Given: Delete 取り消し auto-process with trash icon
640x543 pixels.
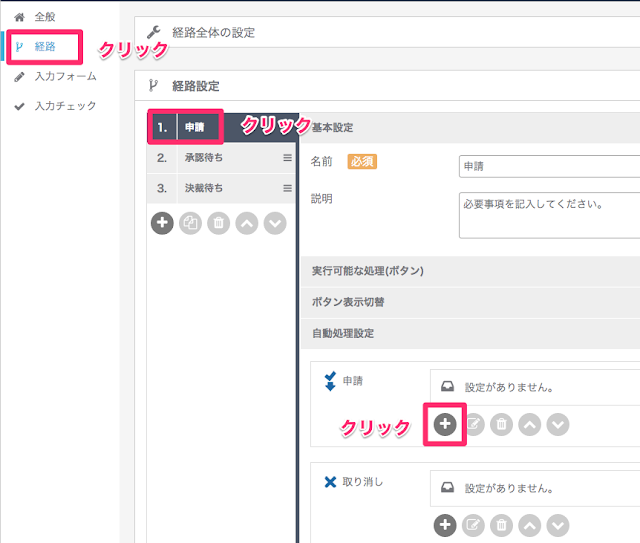Looking at the screenshot, I should click(x=501, y=525).
